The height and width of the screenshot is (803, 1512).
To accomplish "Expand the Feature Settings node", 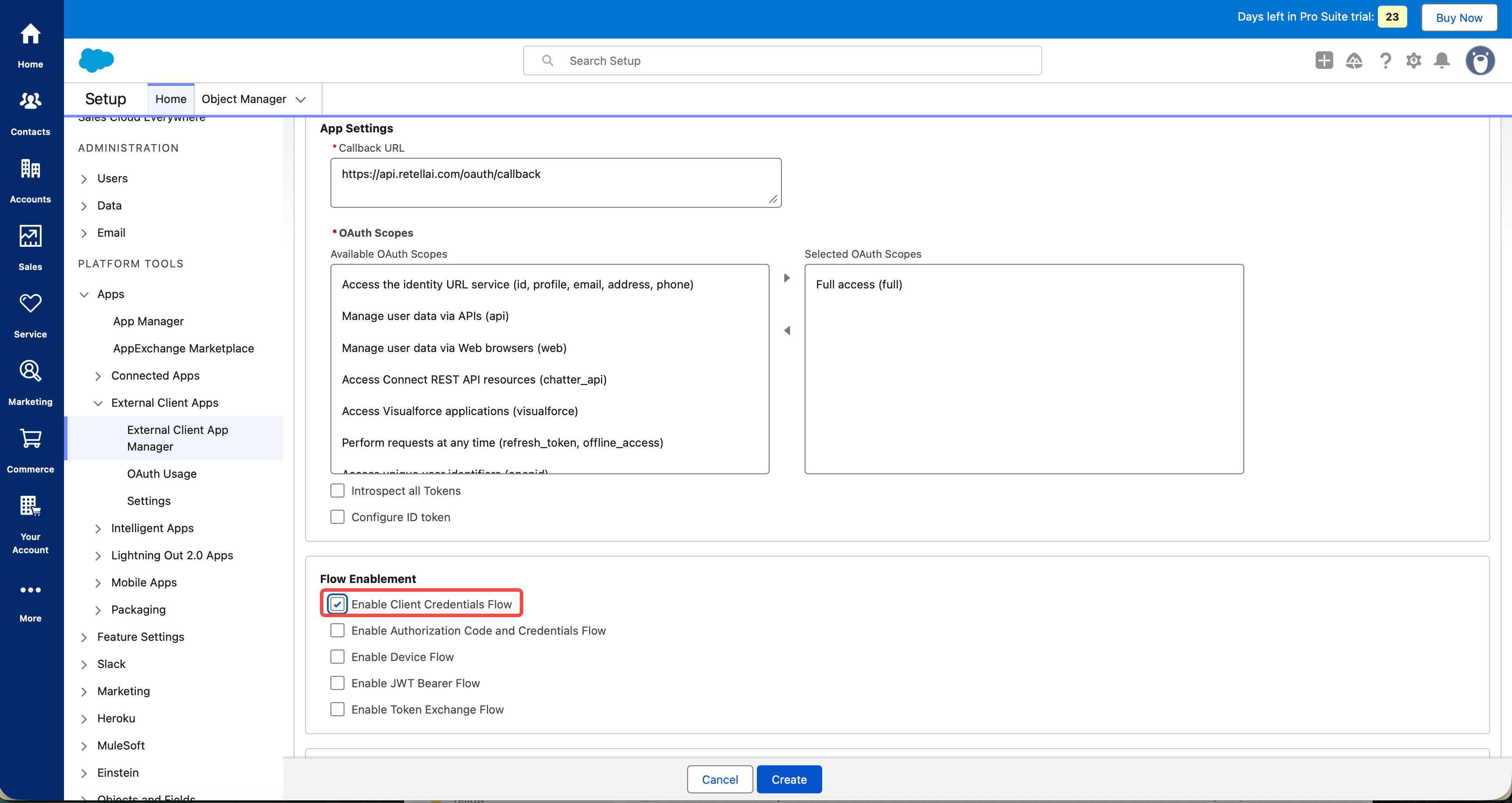I will (x=84, y=637).
